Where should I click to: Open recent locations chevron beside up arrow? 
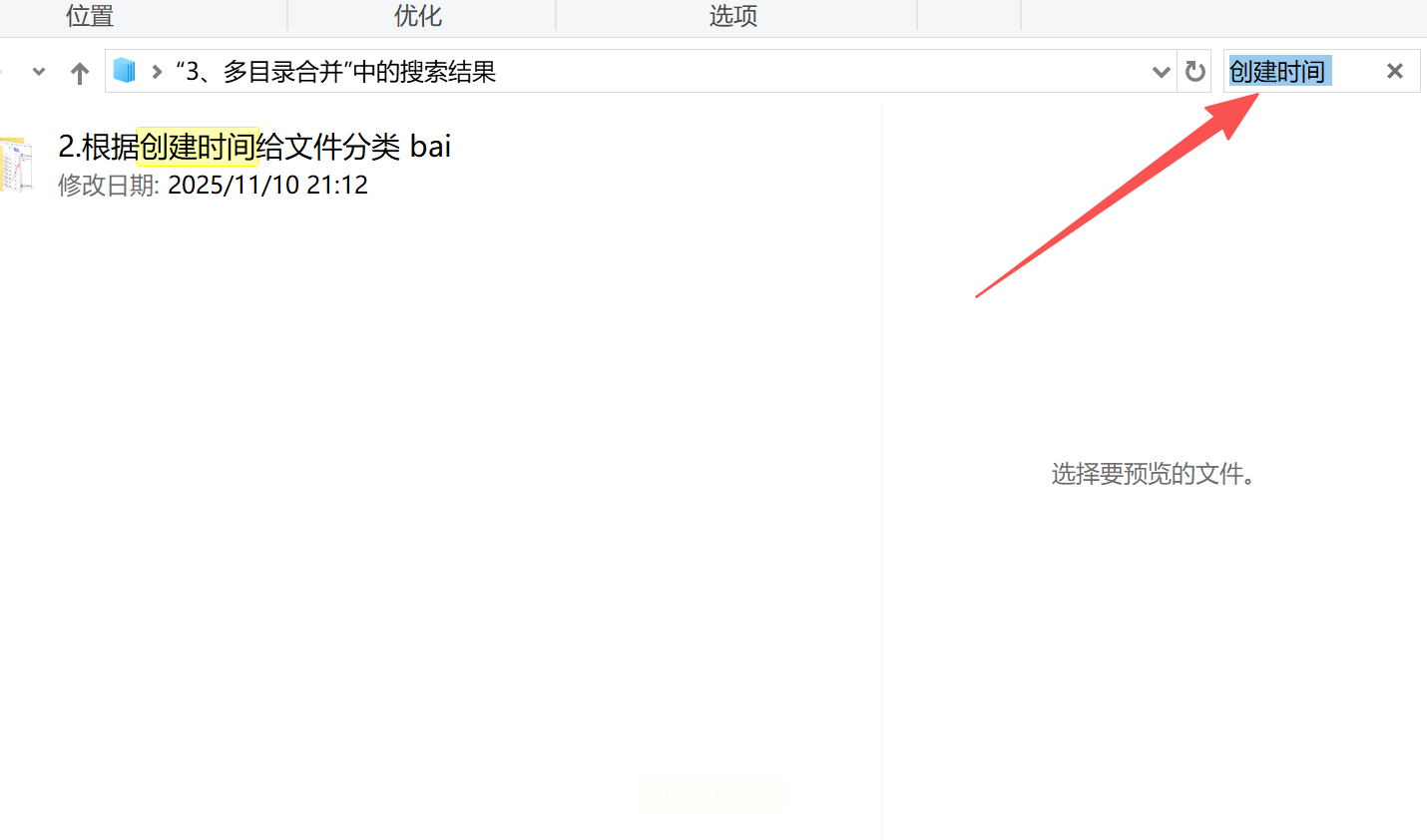pos(39,72)
